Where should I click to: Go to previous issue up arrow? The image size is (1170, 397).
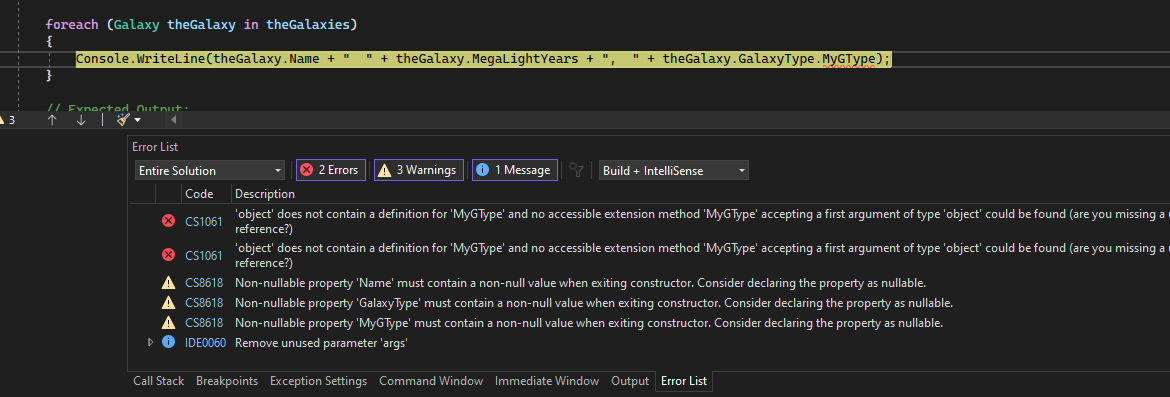(52, 119)
